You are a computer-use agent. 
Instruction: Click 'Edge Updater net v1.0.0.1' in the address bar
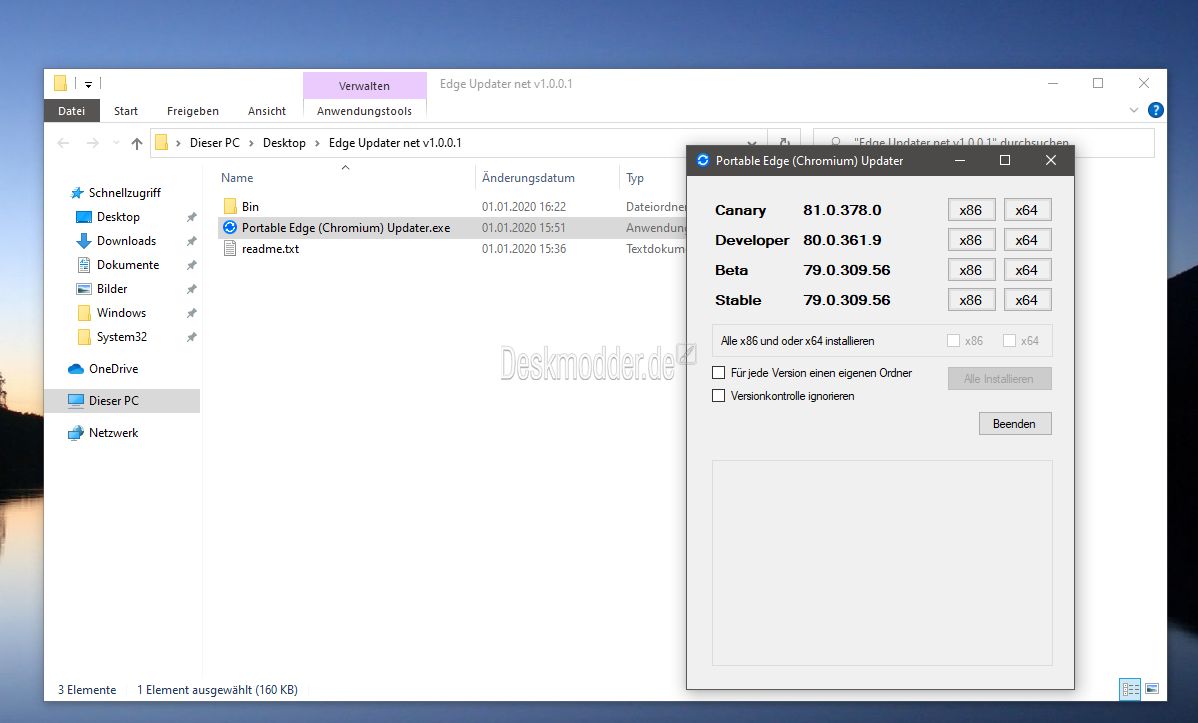(x=395, y=143)
